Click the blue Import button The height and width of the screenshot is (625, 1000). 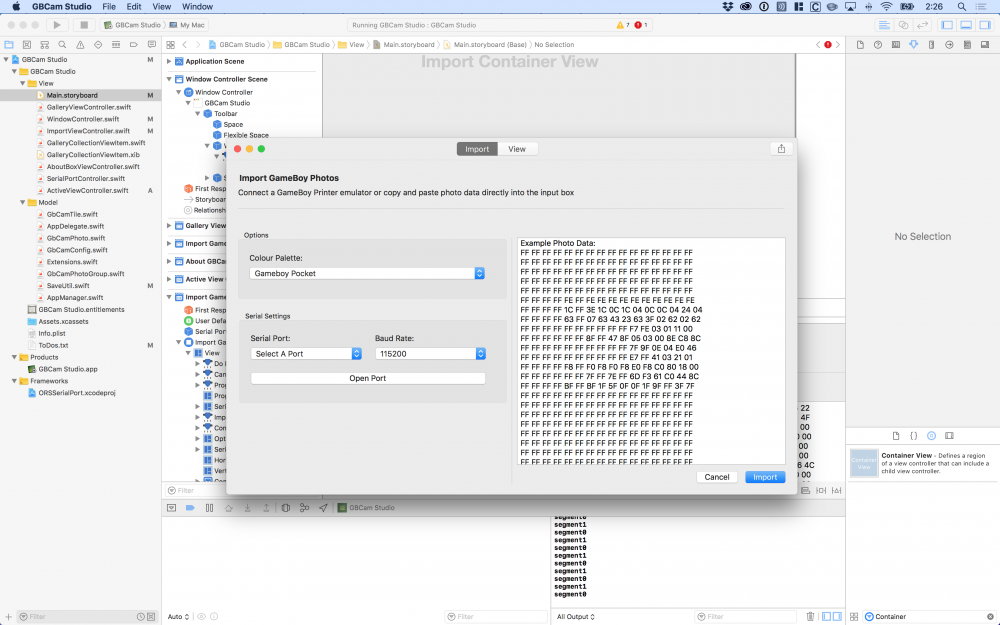click(765, 477)
